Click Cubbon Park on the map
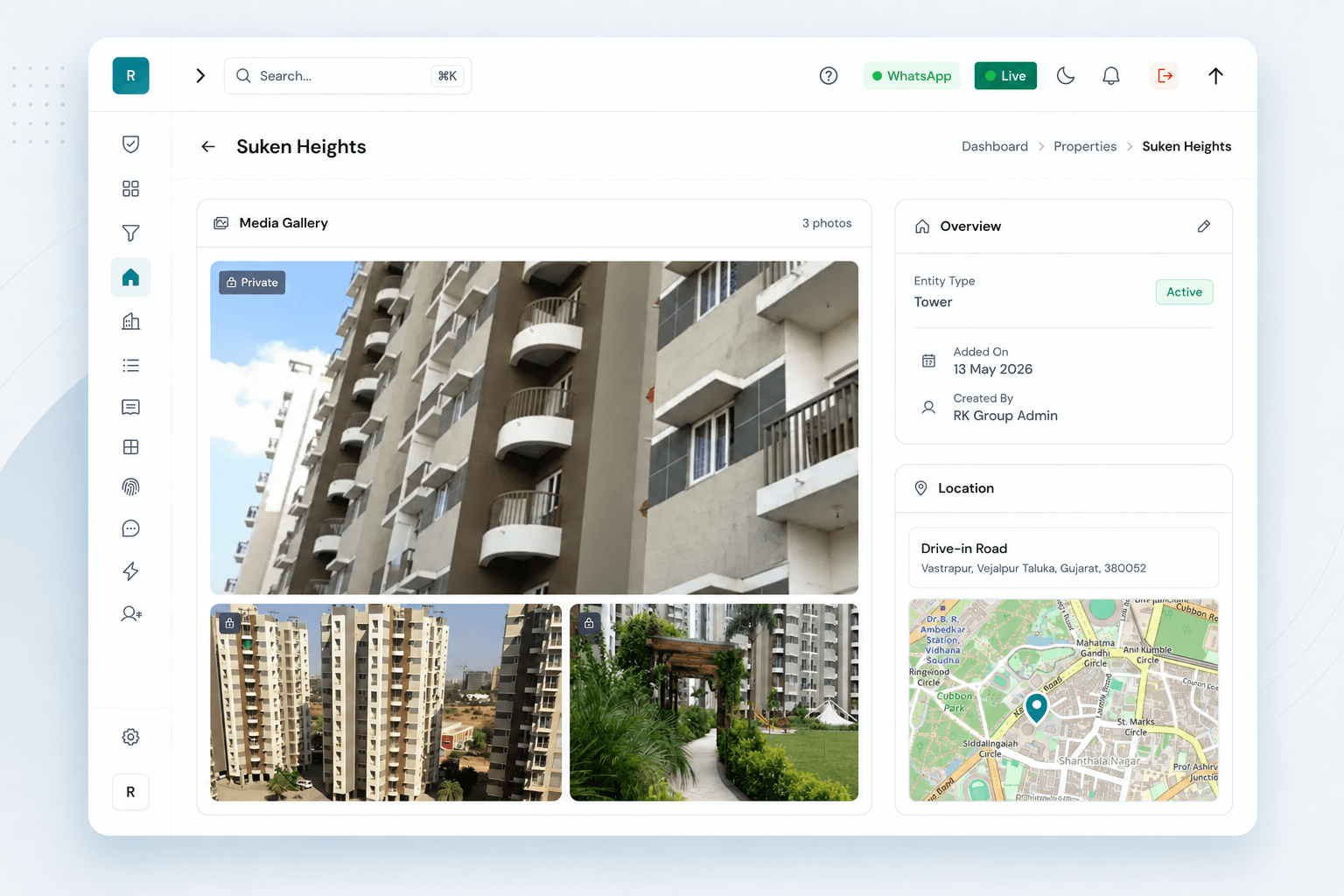1344x896 pixels. [x=955, y=702]
